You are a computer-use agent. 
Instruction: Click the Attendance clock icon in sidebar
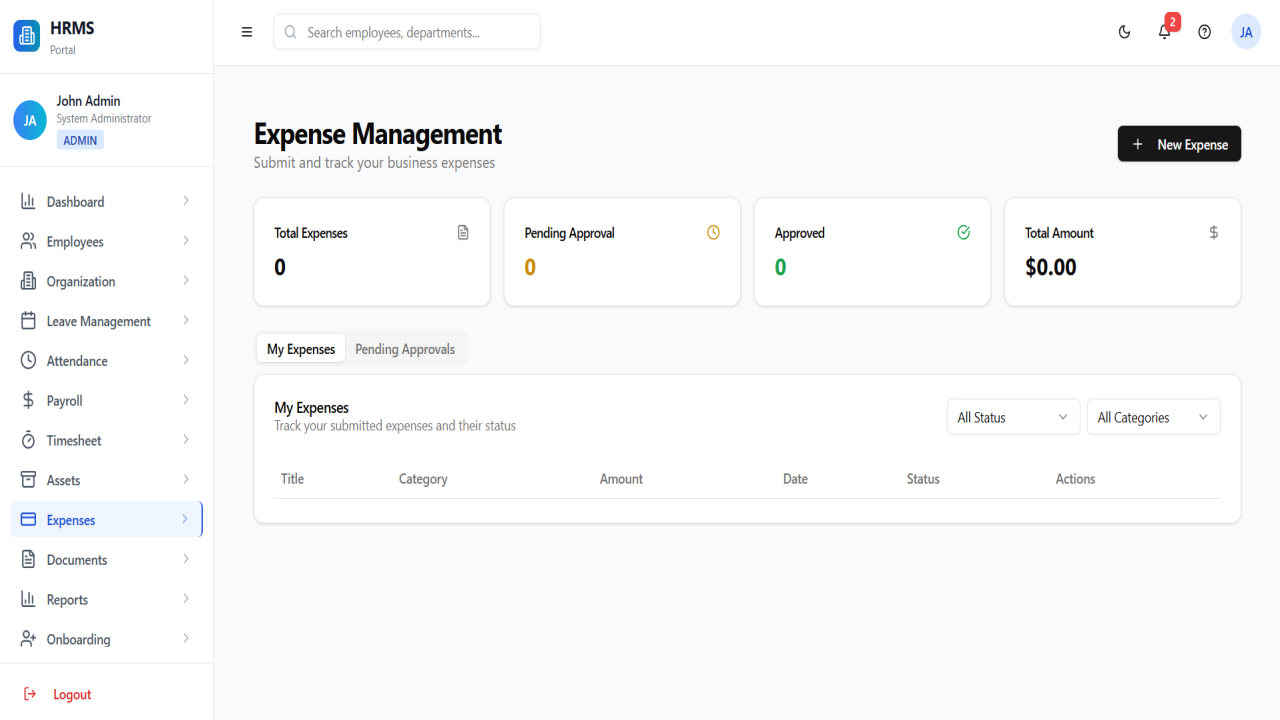pyautogui.click(x=28, y=360)
